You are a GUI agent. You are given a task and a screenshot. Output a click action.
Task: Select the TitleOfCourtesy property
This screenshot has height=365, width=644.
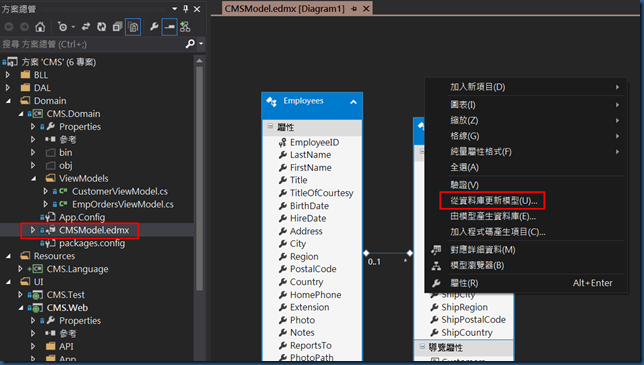322,193
